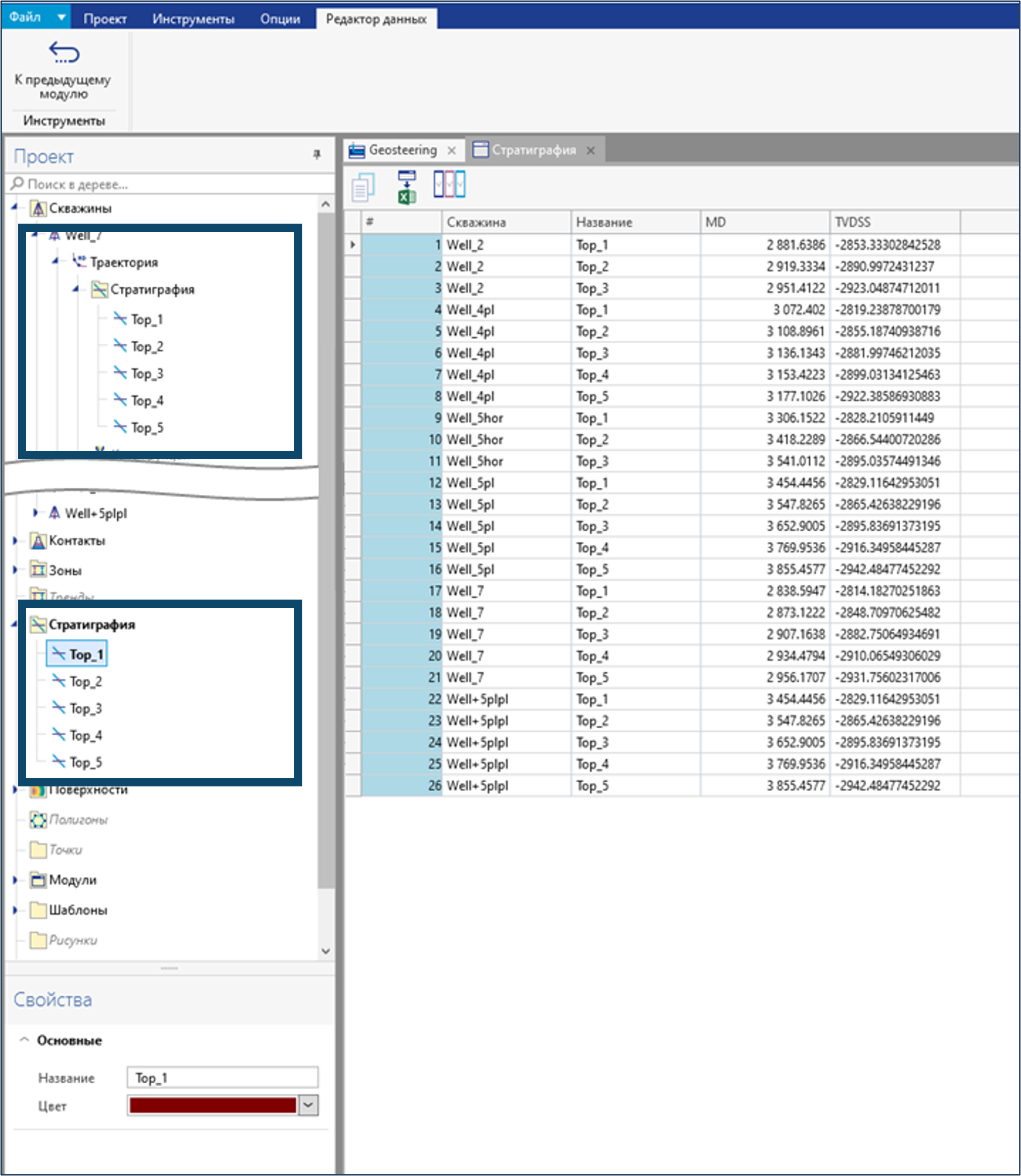Expand the Модули node
The height and width of the screenshot is (1176, 1021).
(x=15, y=880)
